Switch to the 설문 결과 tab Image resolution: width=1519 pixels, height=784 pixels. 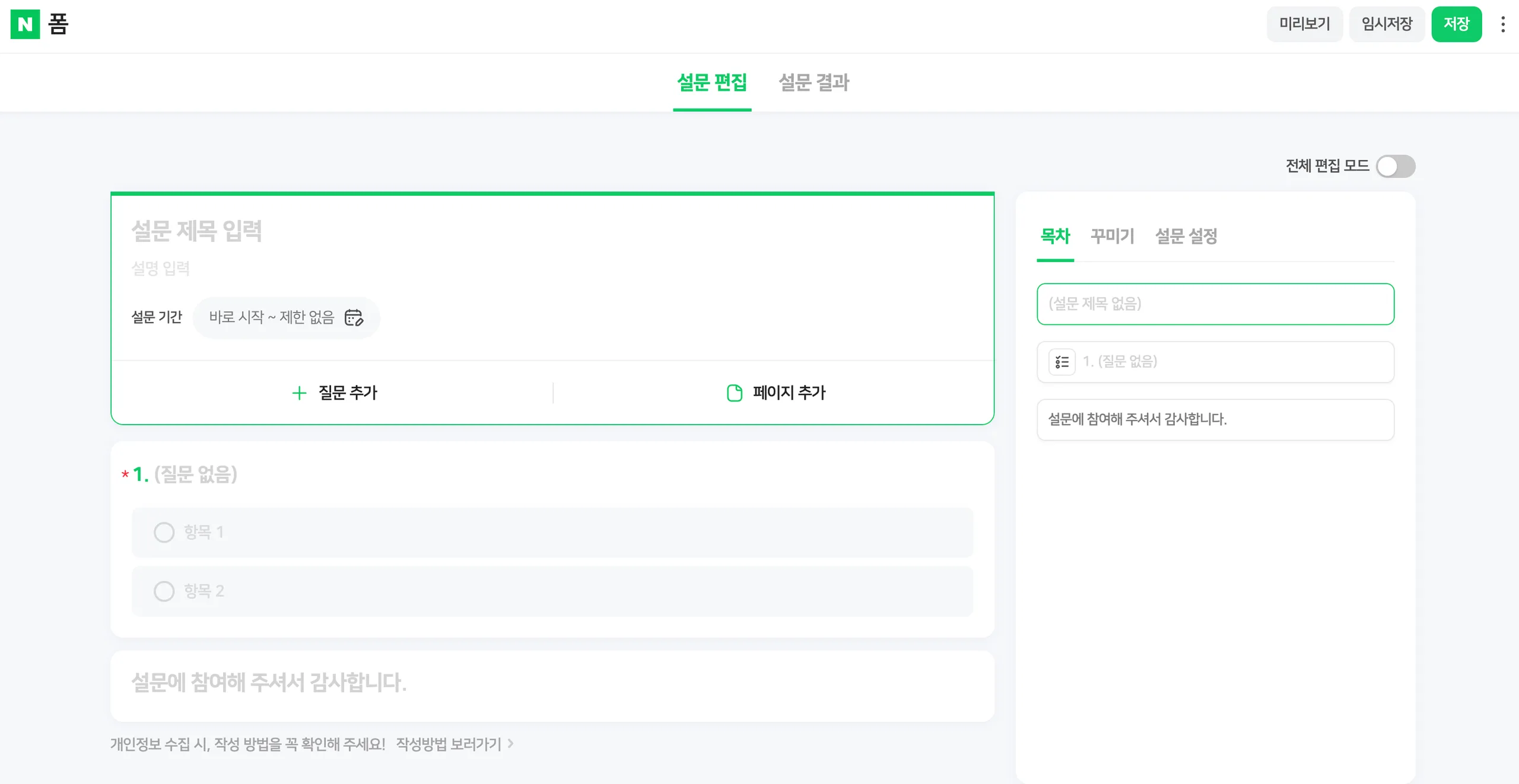(813, 82)
